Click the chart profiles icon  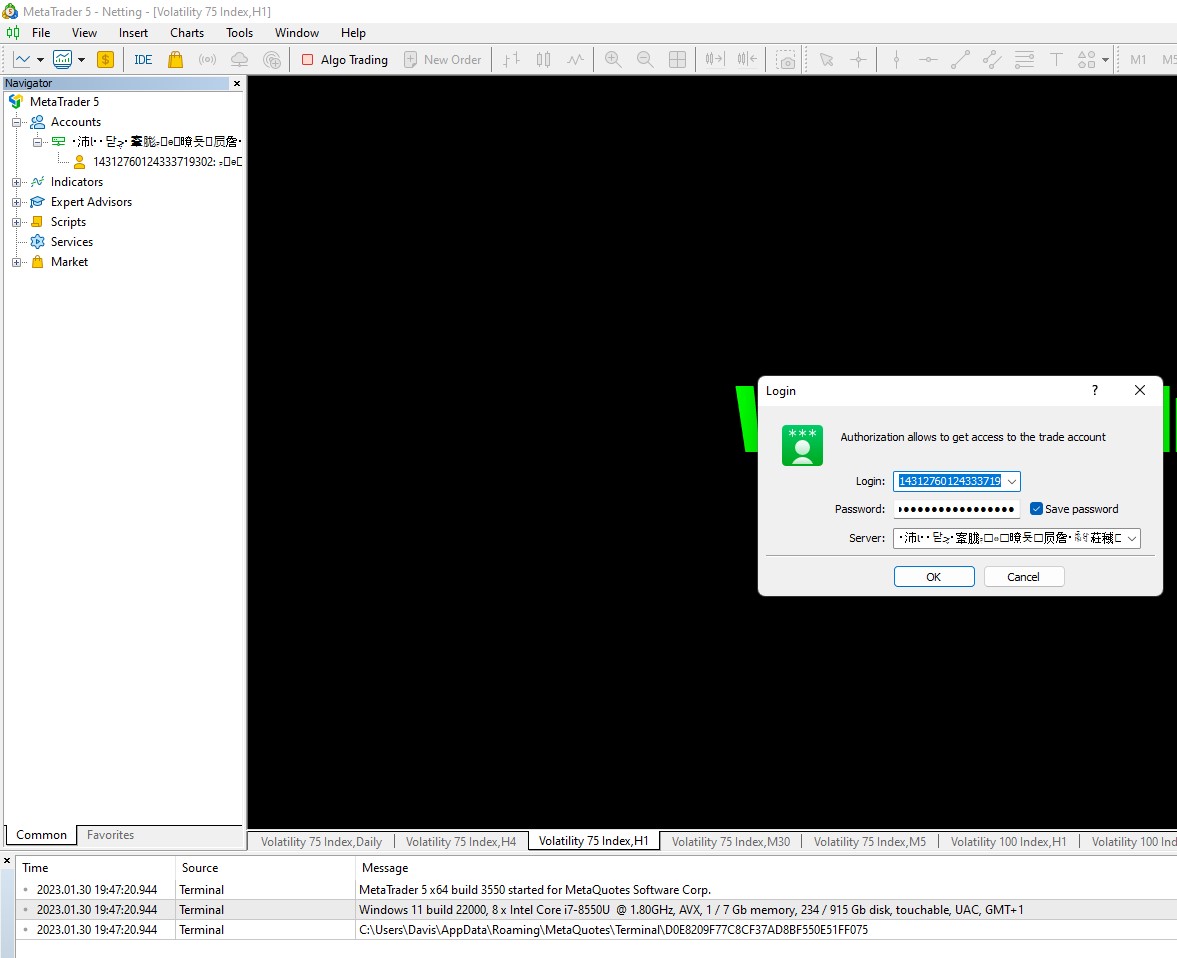pyautogui.click(x=62, y=59)
